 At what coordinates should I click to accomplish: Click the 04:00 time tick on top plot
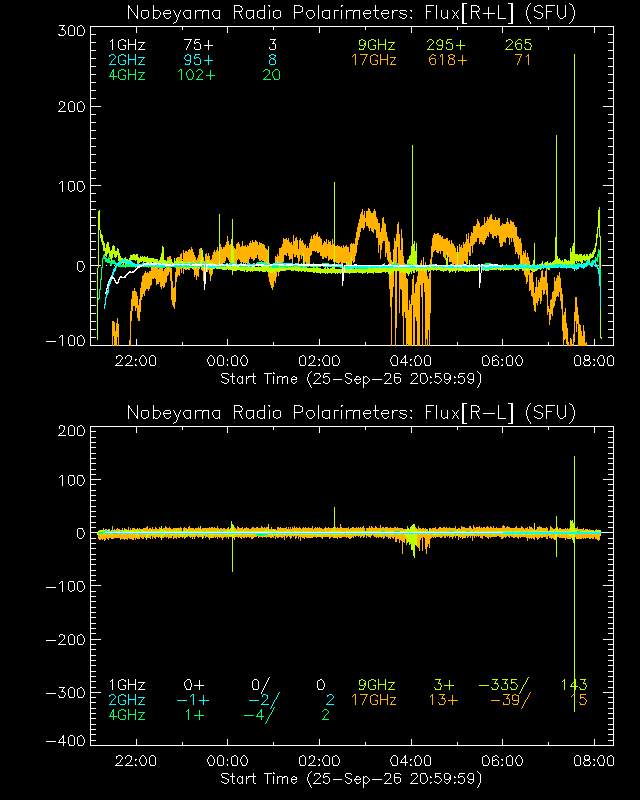pyautogui.click(x=410, y=361)
